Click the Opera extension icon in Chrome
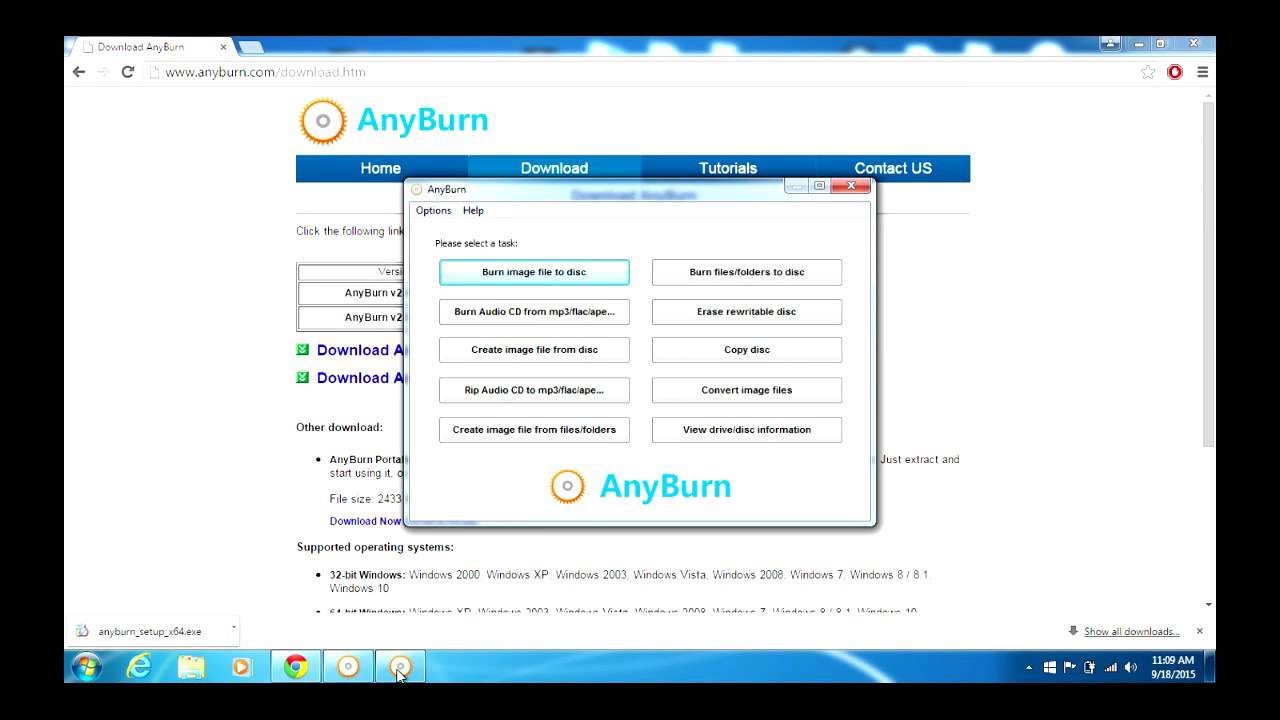Screen dimensions: 1280x720 (x=1175, y=72)
